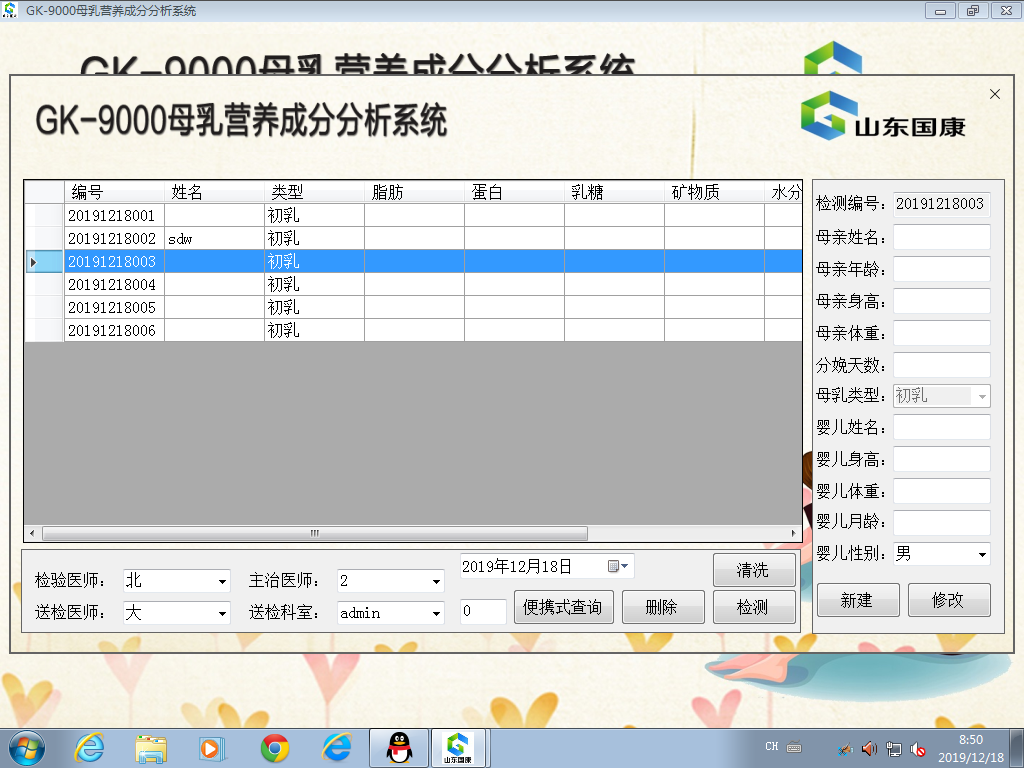Screen dimensions: 1024x768
Task: Click the 蛋白 column header
Action: [x=514, y=192]
